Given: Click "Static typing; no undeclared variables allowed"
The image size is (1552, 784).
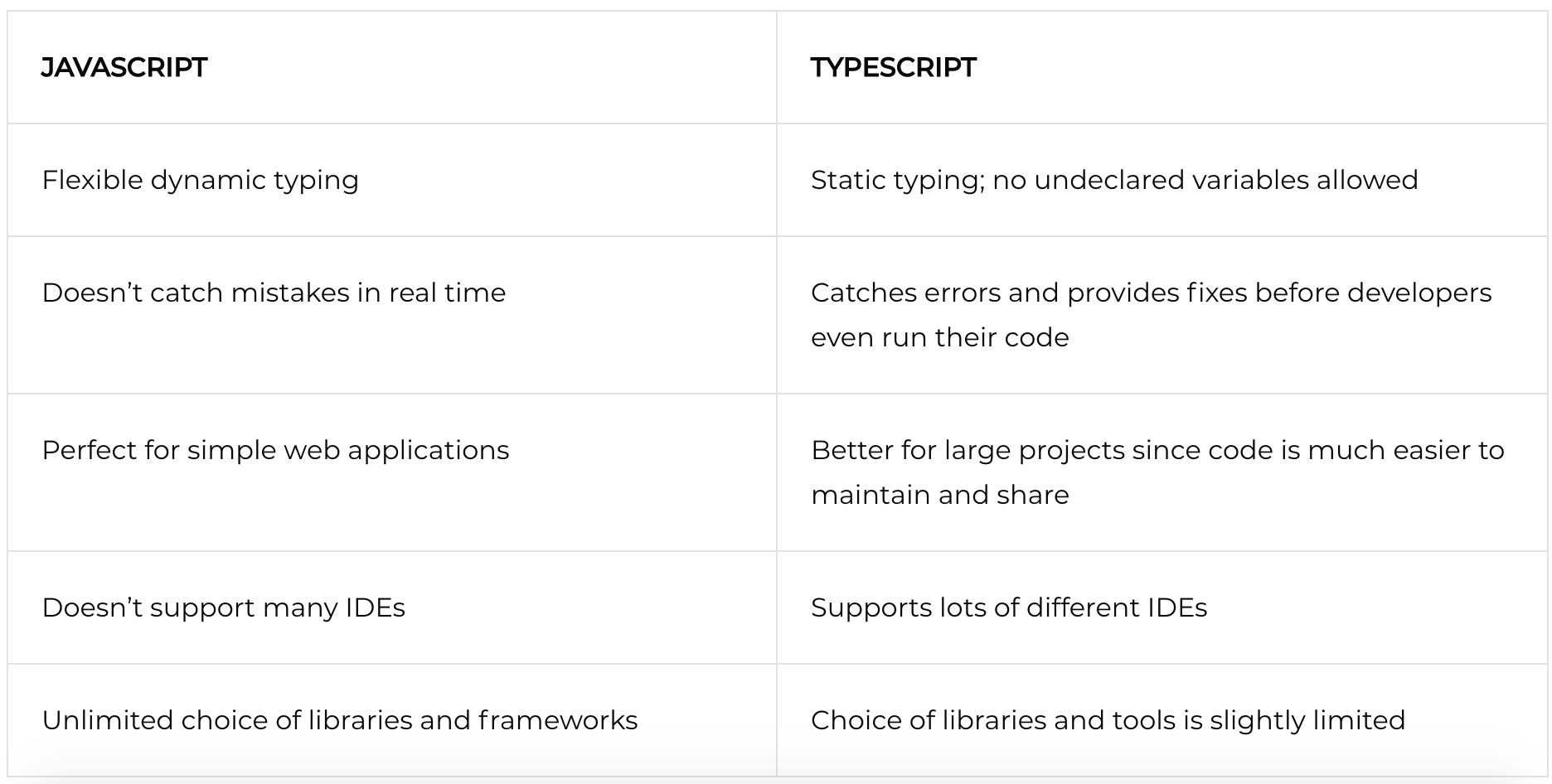Looking at the screenshot, I should coord(1113,180).
